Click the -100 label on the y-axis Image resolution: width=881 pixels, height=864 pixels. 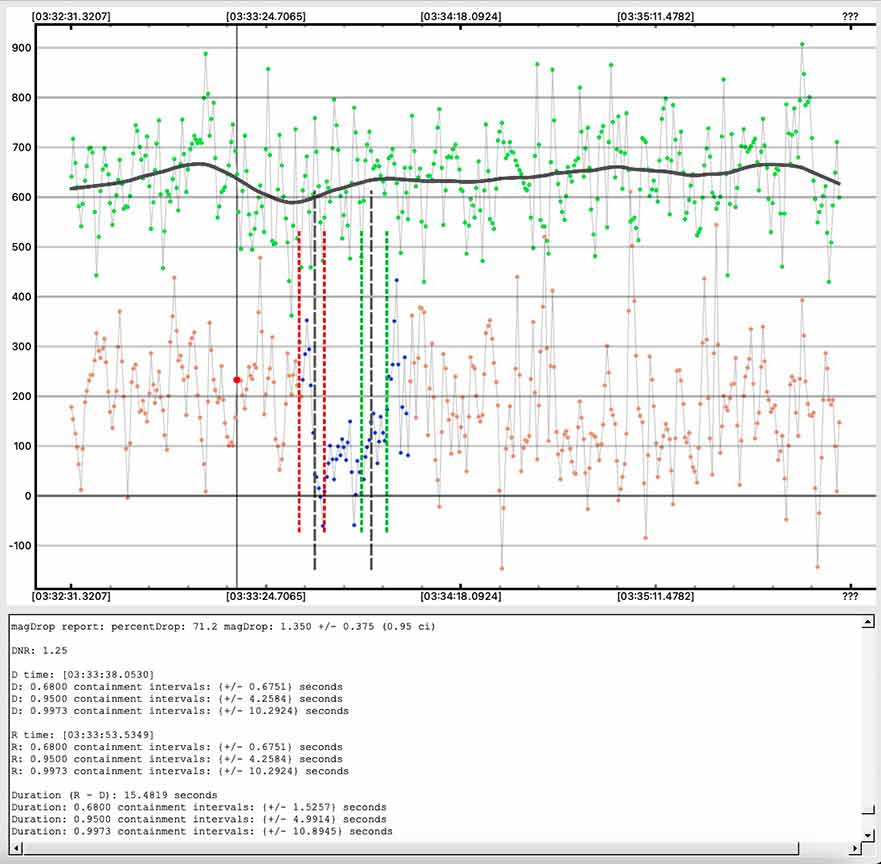[x=20, y=546]
